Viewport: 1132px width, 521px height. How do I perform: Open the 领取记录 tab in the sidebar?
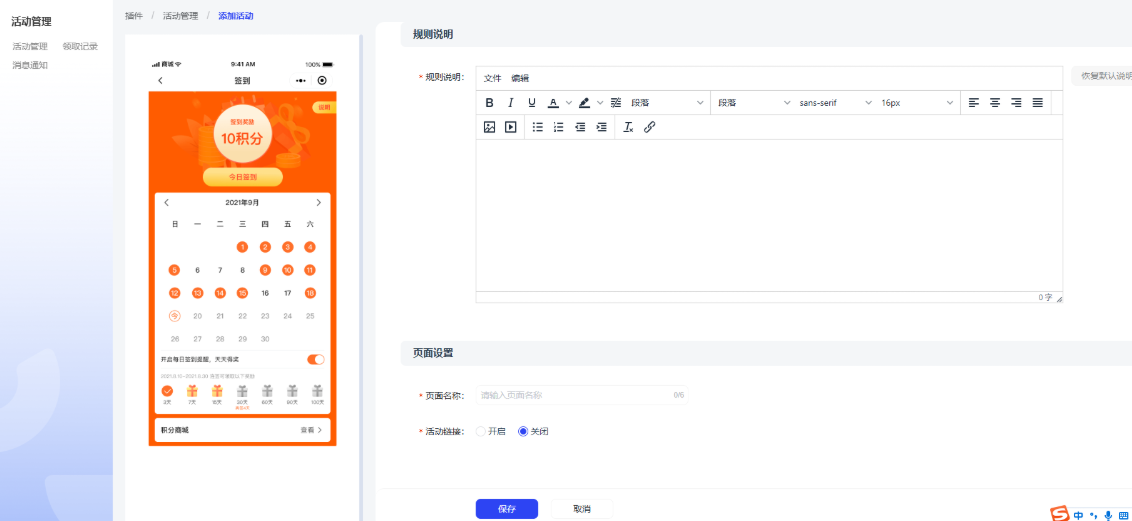click(x=80, y=46)
